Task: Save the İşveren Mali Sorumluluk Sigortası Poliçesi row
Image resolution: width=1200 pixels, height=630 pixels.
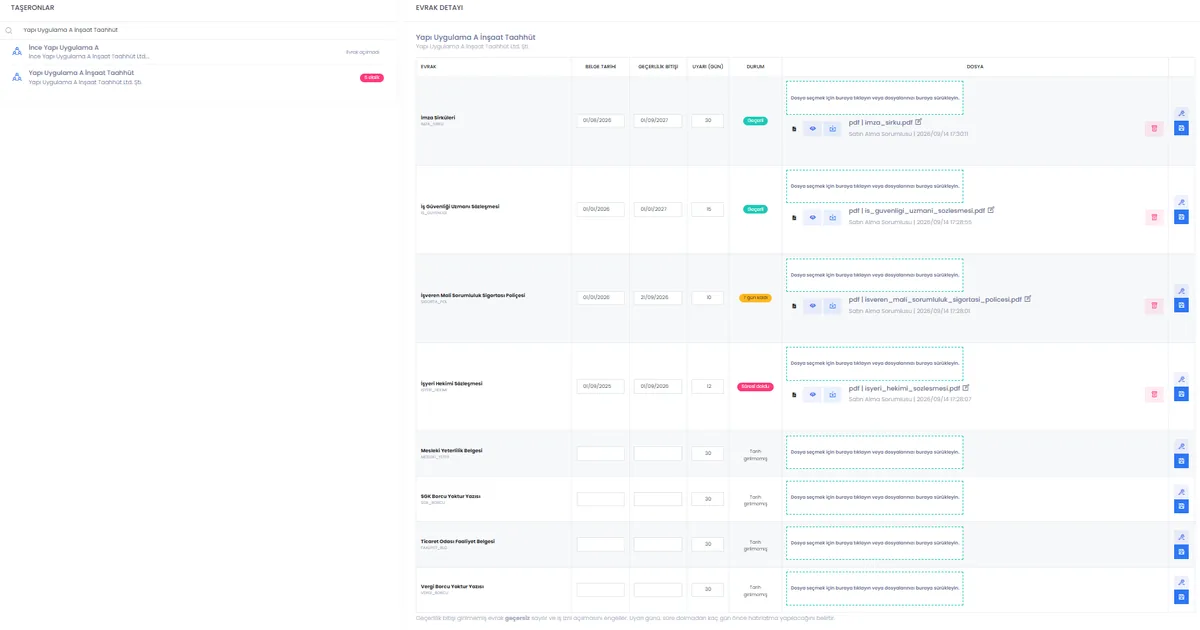Action: (1181, 305)
